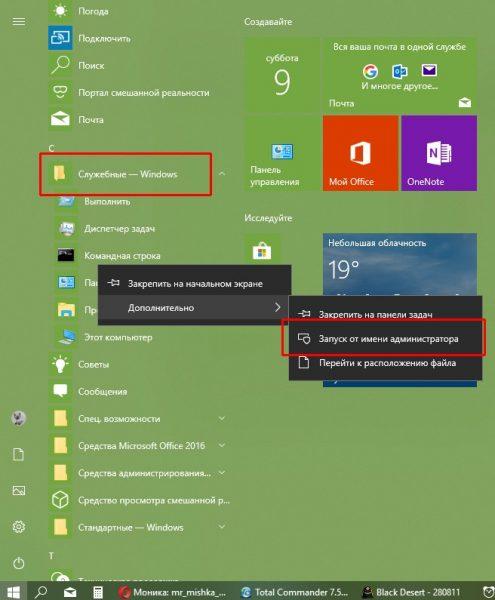
Task: Click the Windows Start button
Action: (x=13, y=591)
